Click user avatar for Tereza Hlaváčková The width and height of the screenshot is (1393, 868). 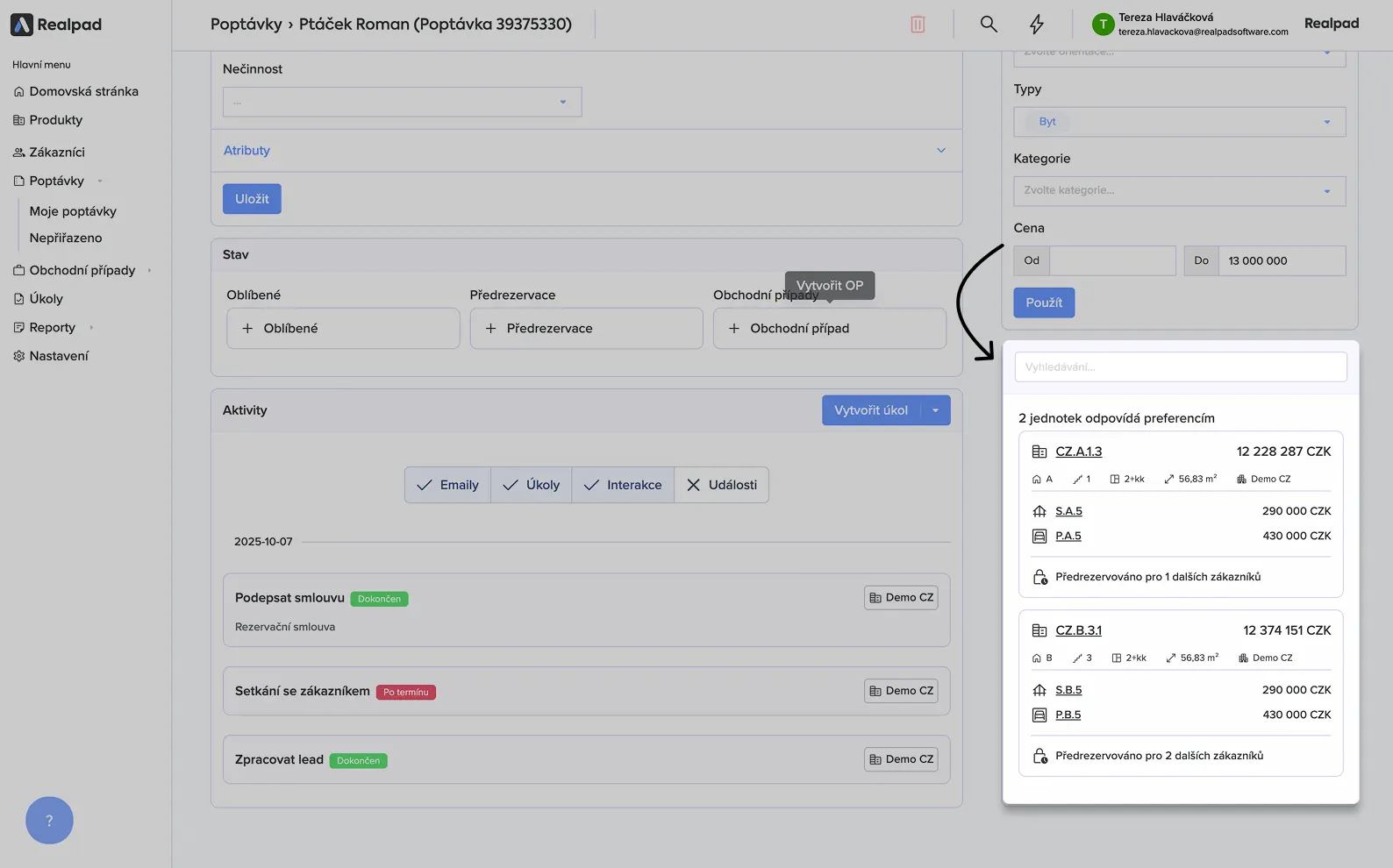click(1103, 25)
